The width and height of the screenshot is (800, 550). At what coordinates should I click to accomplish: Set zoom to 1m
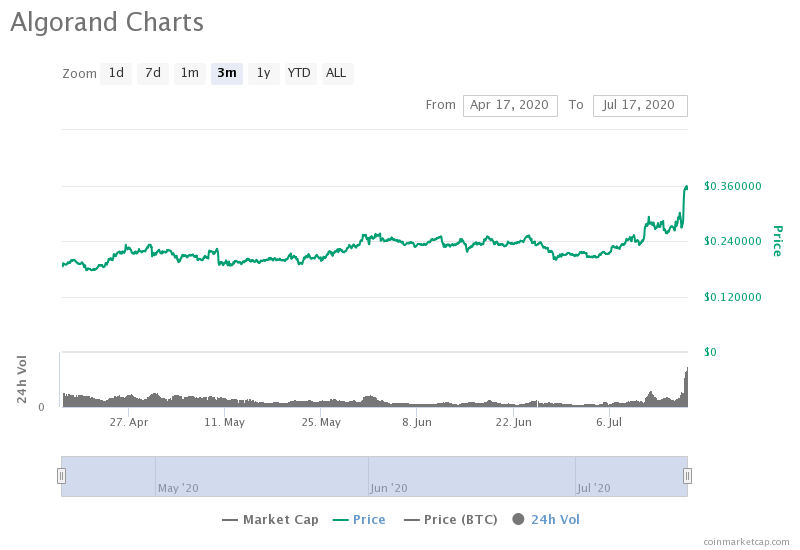coord(190,73)
